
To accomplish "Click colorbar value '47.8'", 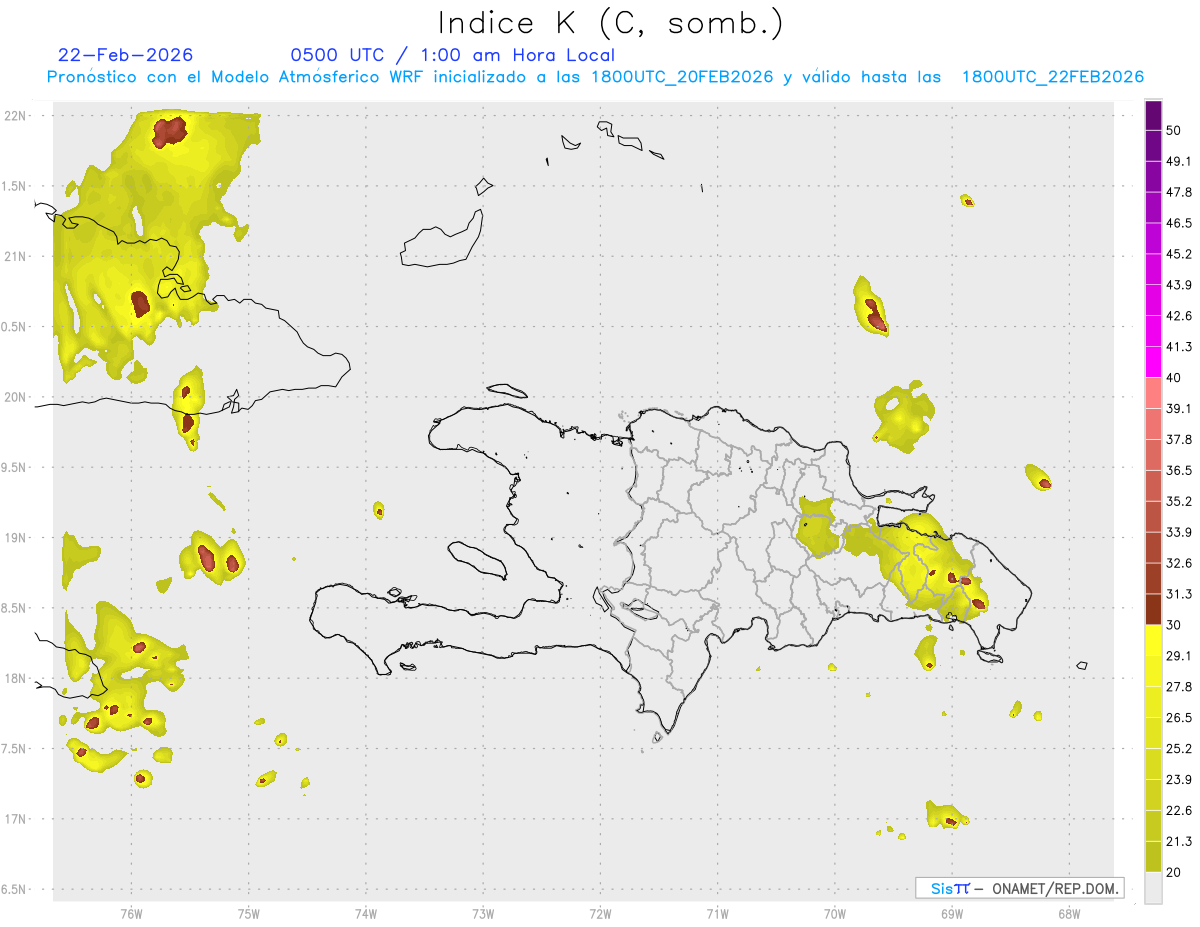I will 1179,192.
